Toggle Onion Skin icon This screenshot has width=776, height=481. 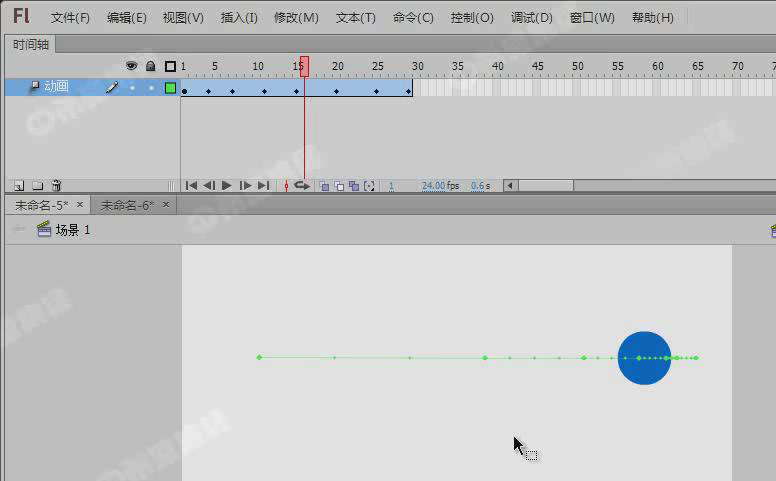[325, 186]
